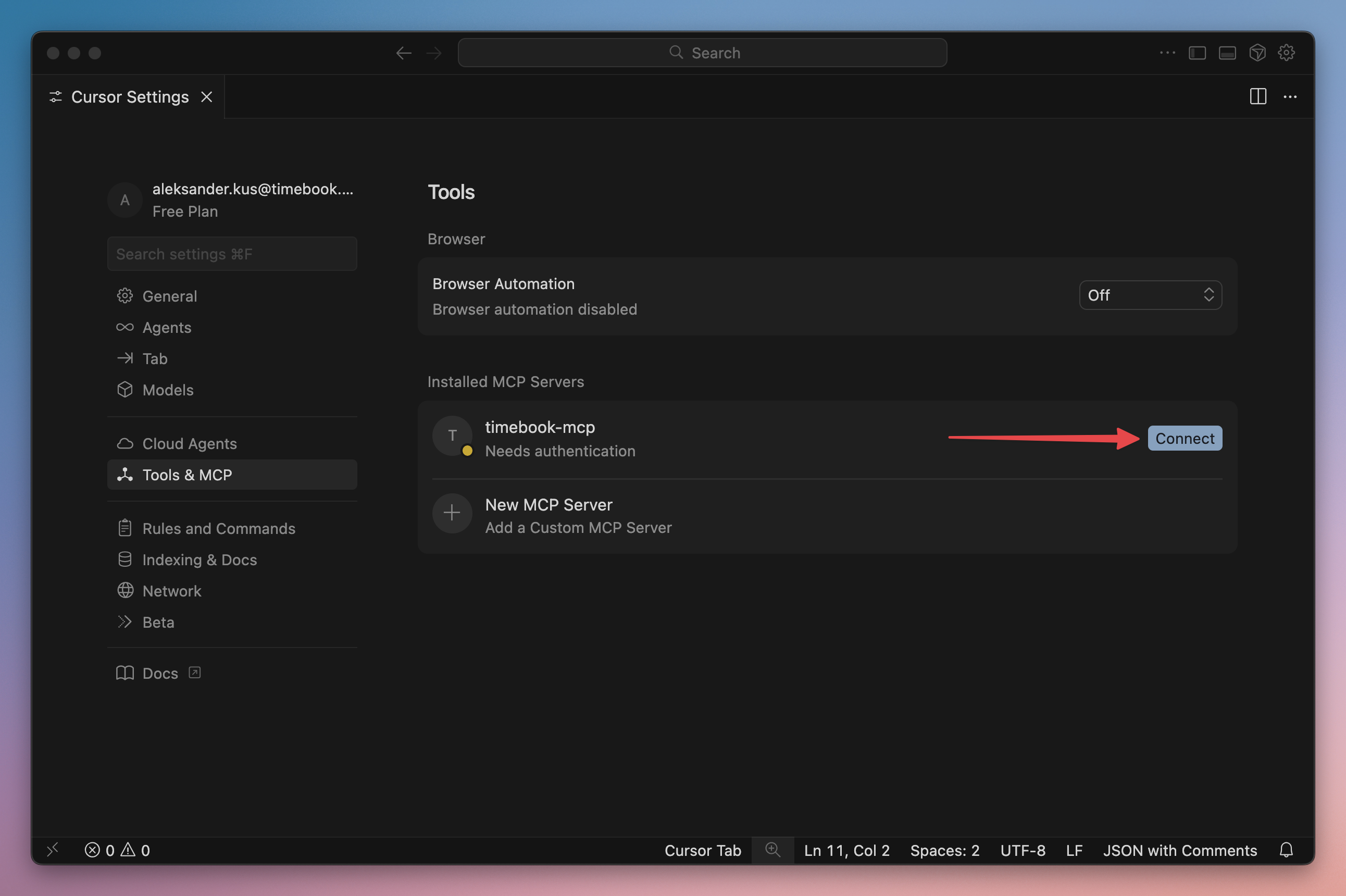Open errors and warnings status indicator
1346x896 pixels.
click(118, 850)
